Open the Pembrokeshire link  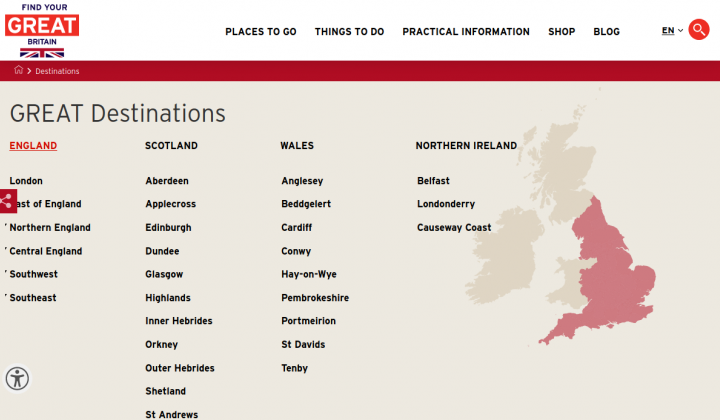pos(315,298)
